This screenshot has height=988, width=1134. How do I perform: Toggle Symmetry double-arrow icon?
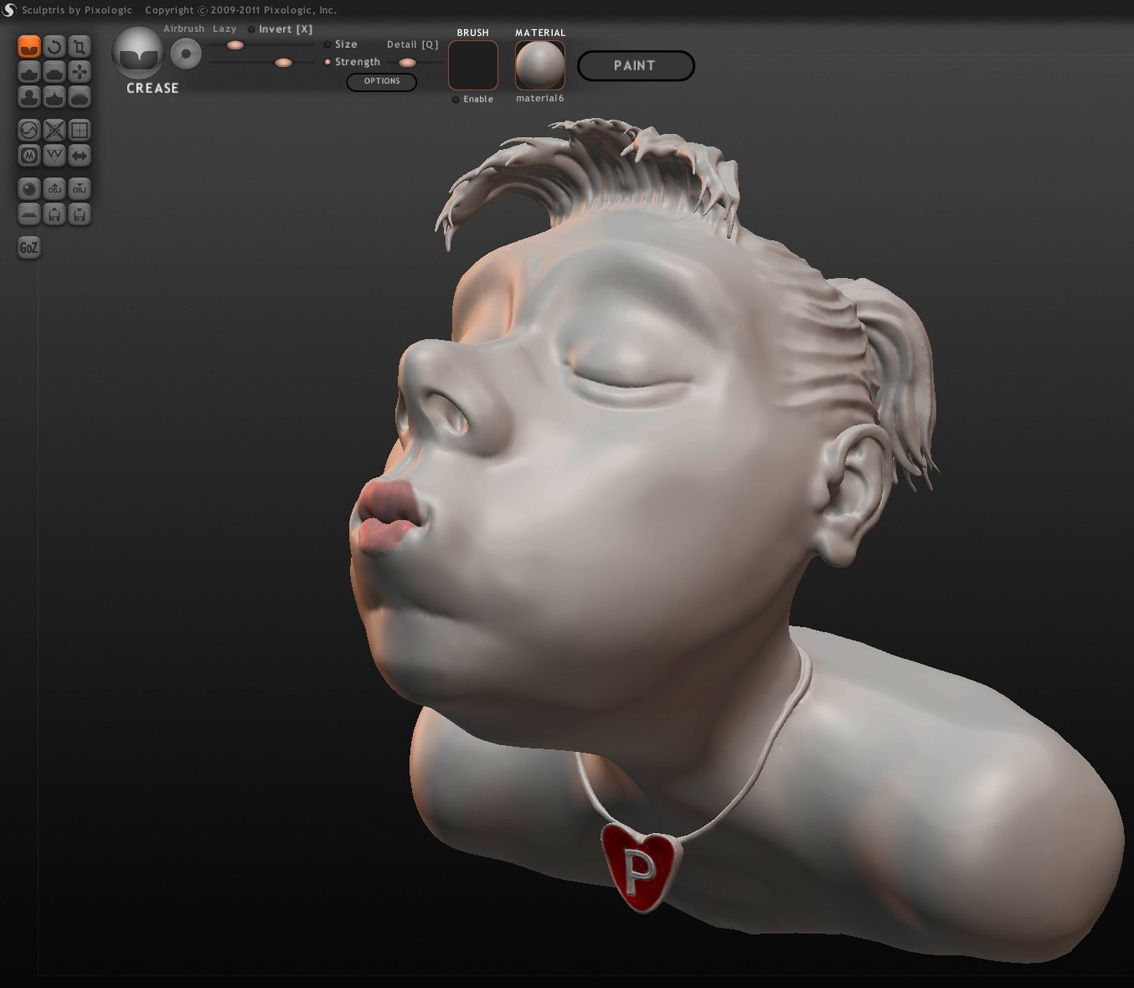click(80, 155)
